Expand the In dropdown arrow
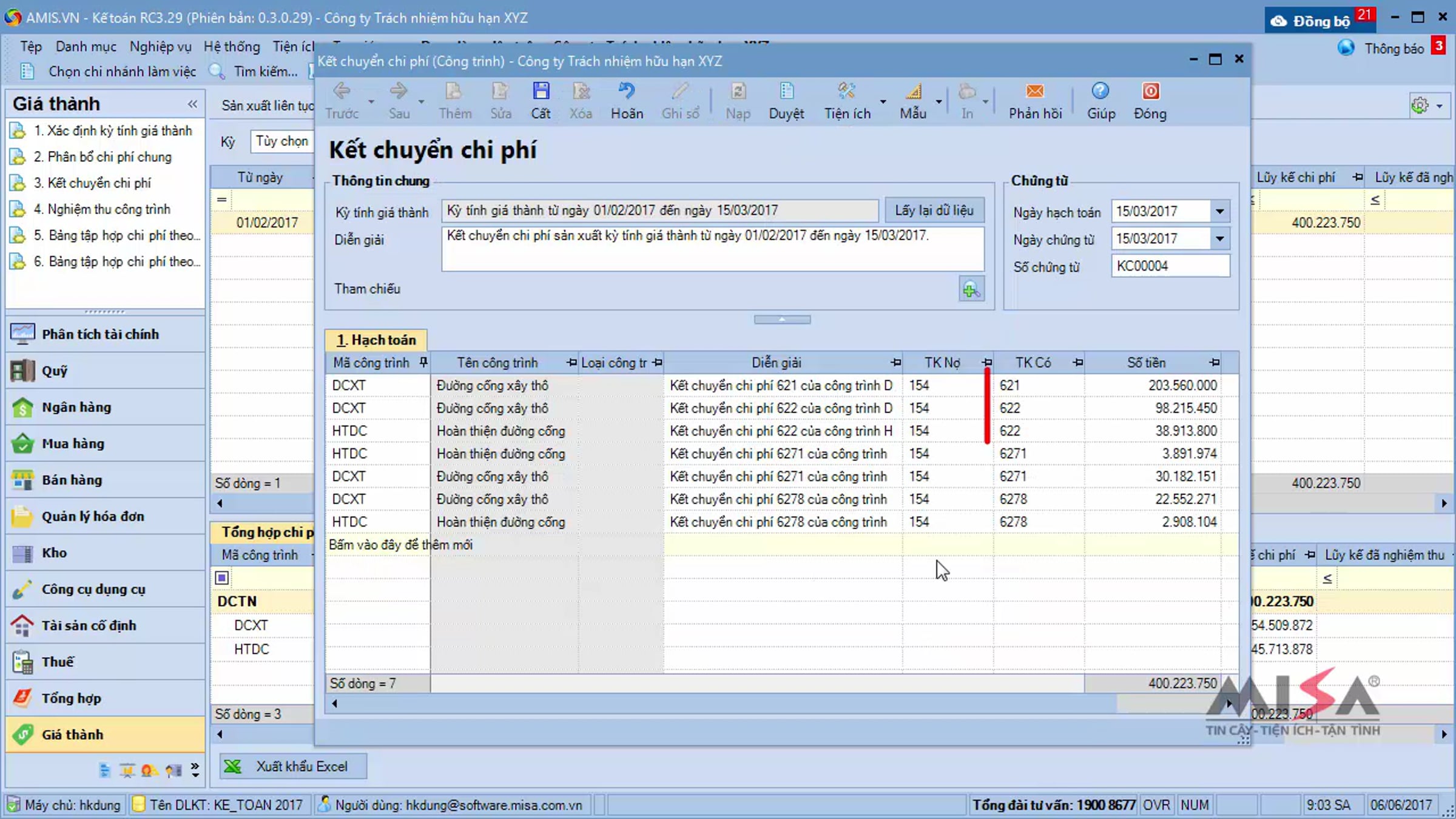 click(x=986, y=101)
